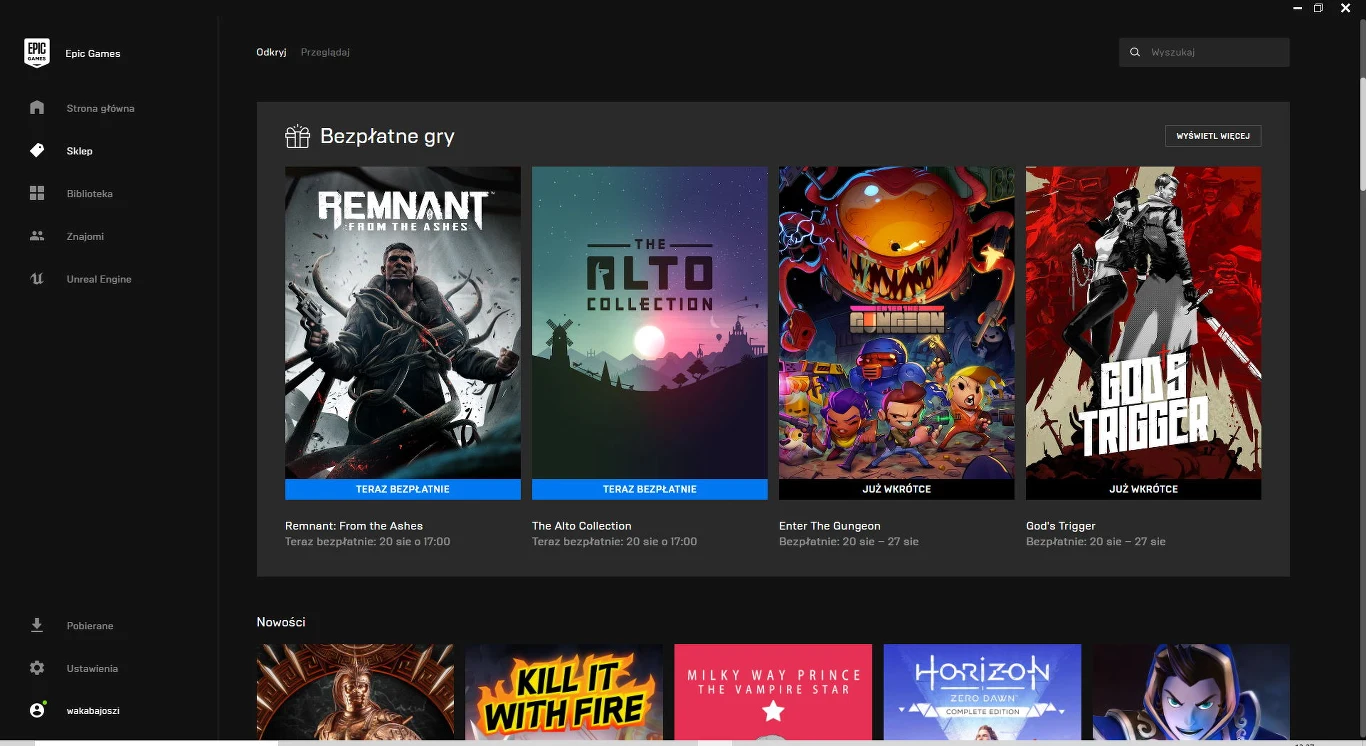The image size is (1366, 746).
Task: Open Biblioteka grid icon
Action: click(x=37, y=194)
